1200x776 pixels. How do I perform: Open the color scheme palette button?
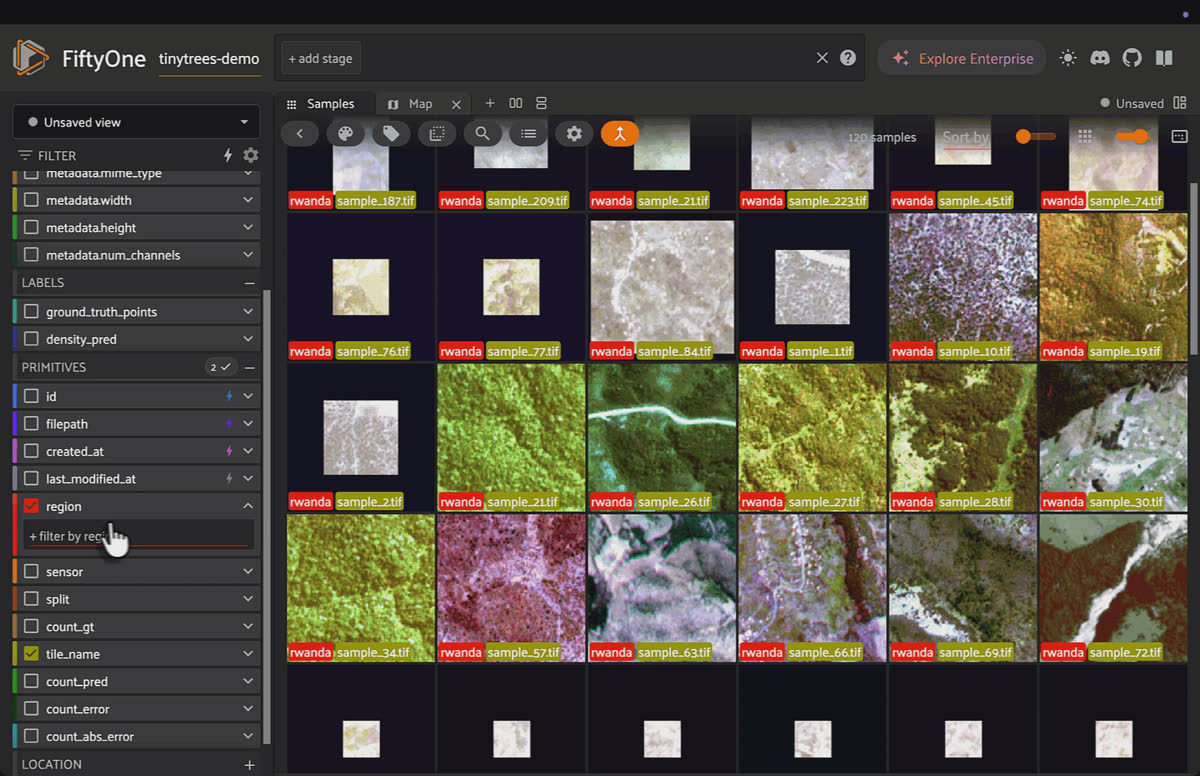(x=346, y=134)
